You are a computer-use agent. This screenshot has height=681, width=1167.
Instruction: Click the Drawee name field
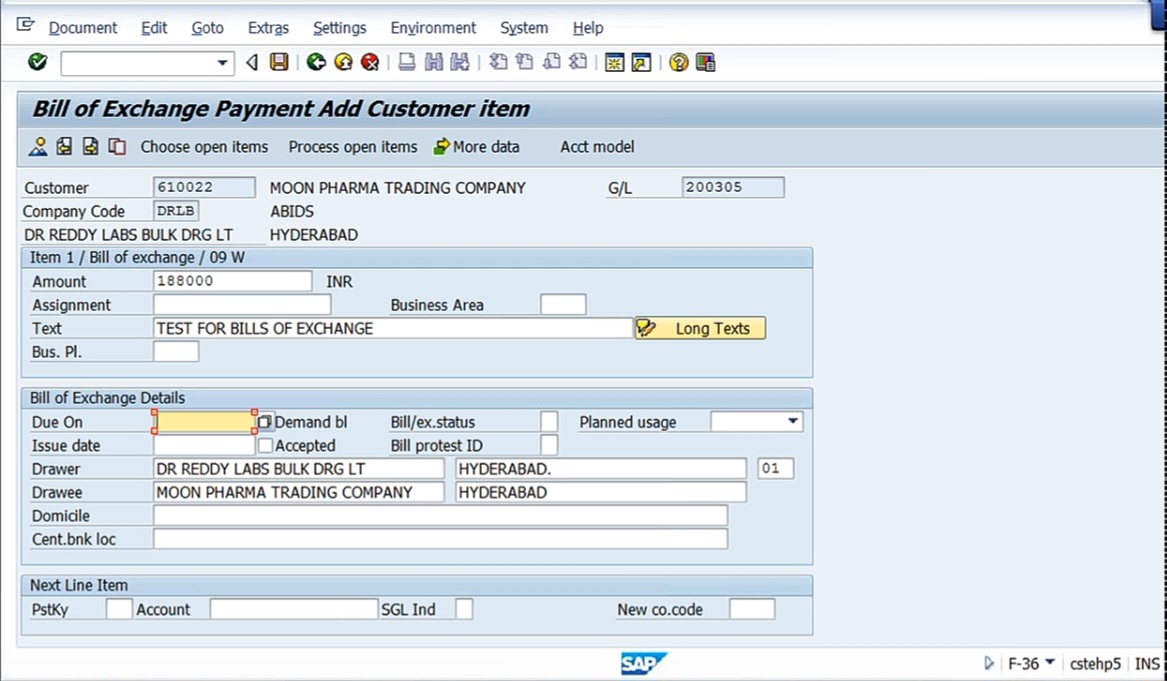pyautogui.click(x=298, y=492)
